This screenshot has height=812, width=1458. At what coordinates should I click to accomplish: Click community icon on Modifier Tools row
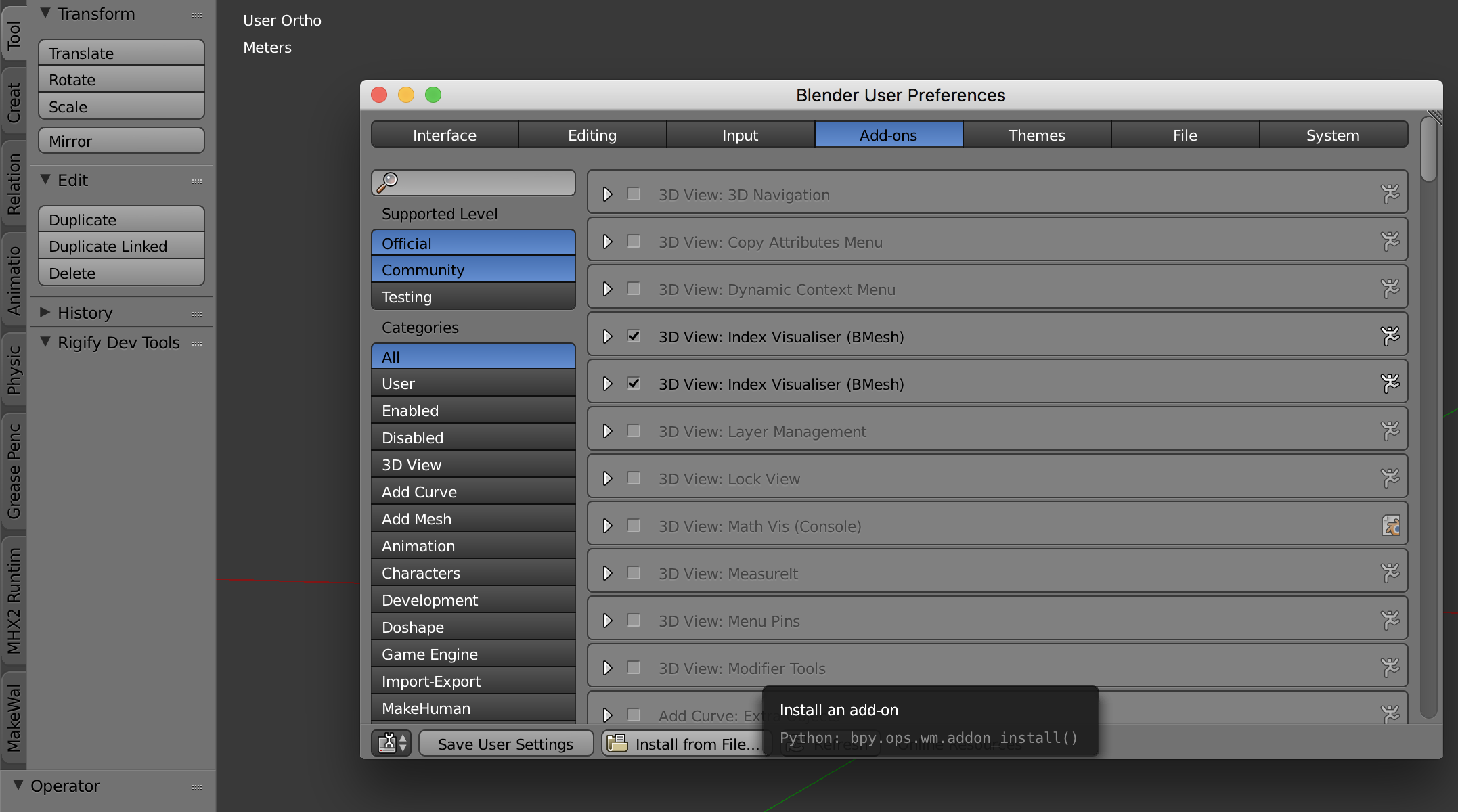1390,668
